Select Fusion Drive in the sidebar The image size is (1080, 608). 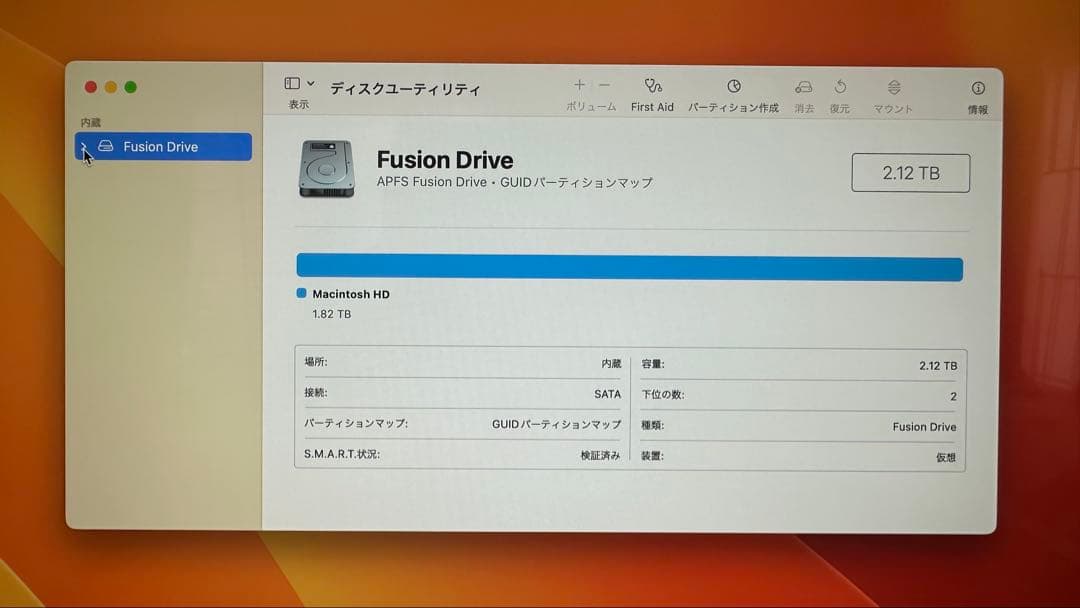click(163, 147)
